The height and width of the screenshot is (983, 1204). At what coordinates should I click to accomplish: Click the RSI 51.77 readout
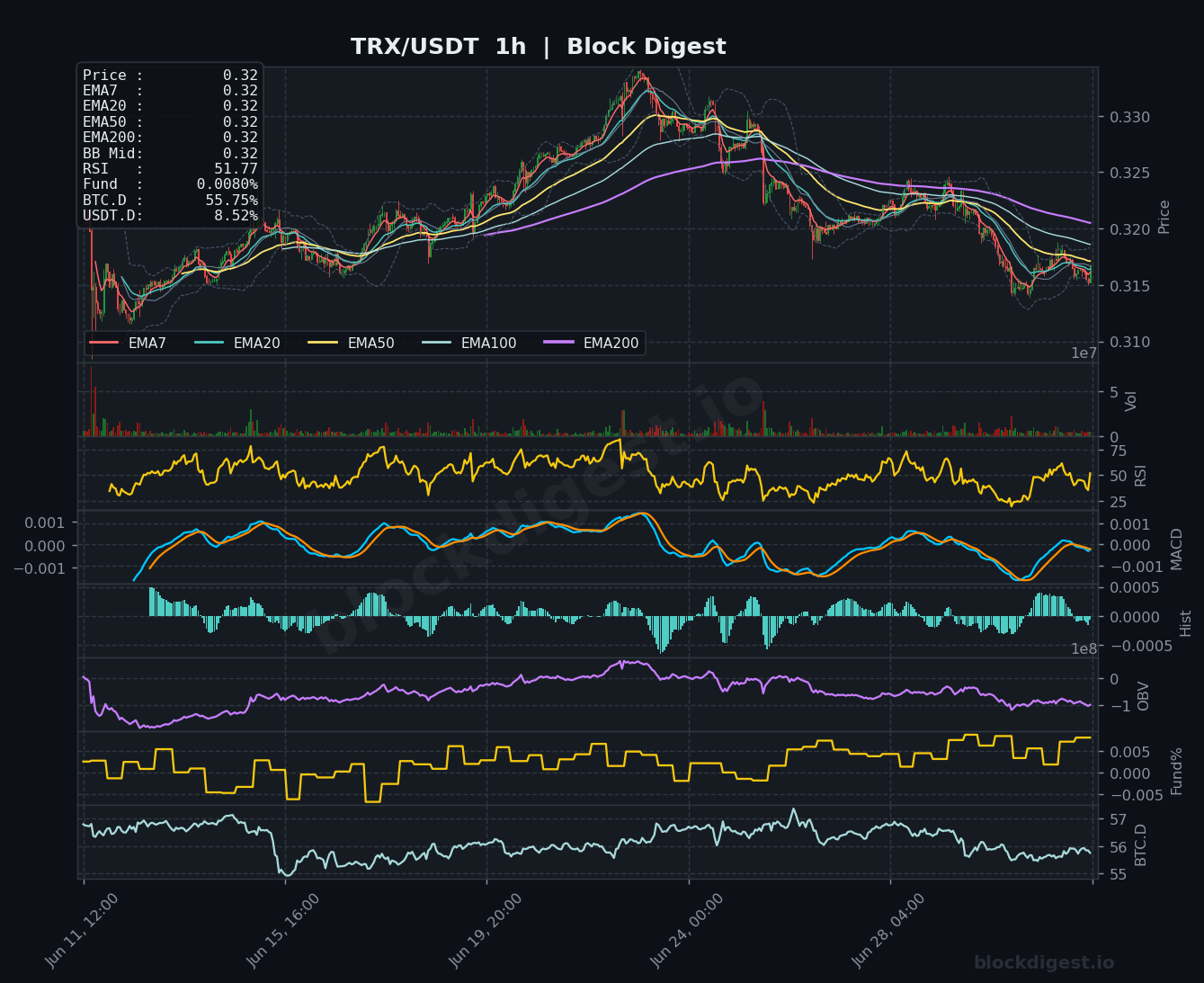(170, 168)
